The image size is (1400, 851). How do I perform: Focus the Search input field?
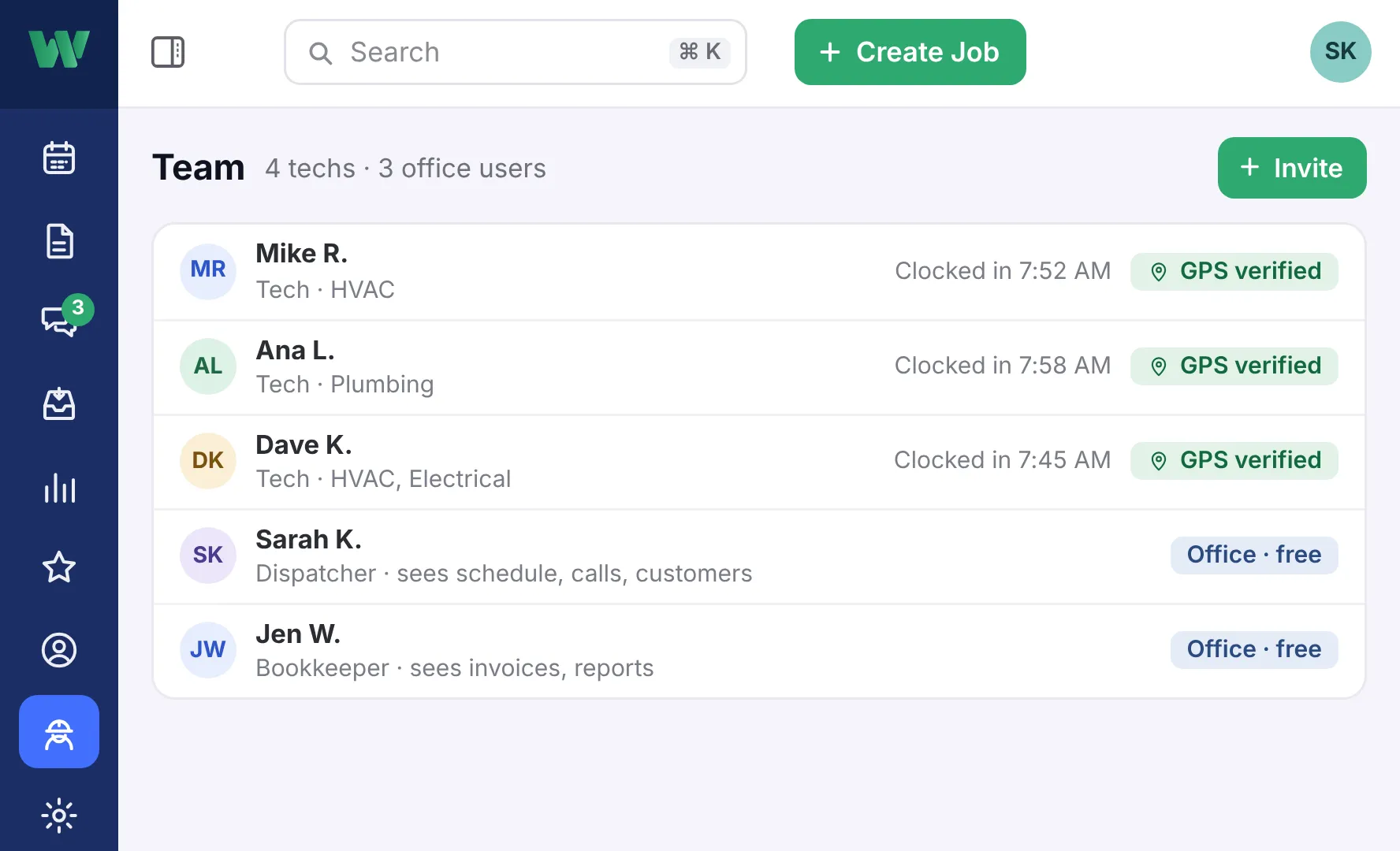(x=516, y=52)
